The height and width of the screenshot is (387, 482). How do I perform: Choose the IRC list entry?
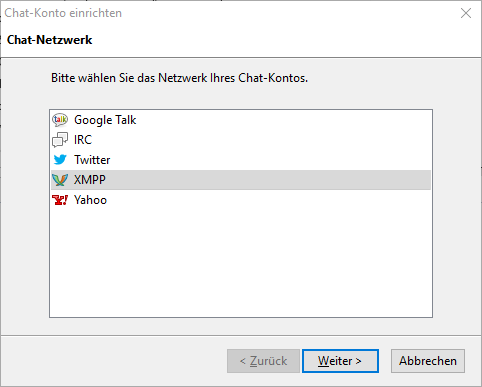coord(241,140)
